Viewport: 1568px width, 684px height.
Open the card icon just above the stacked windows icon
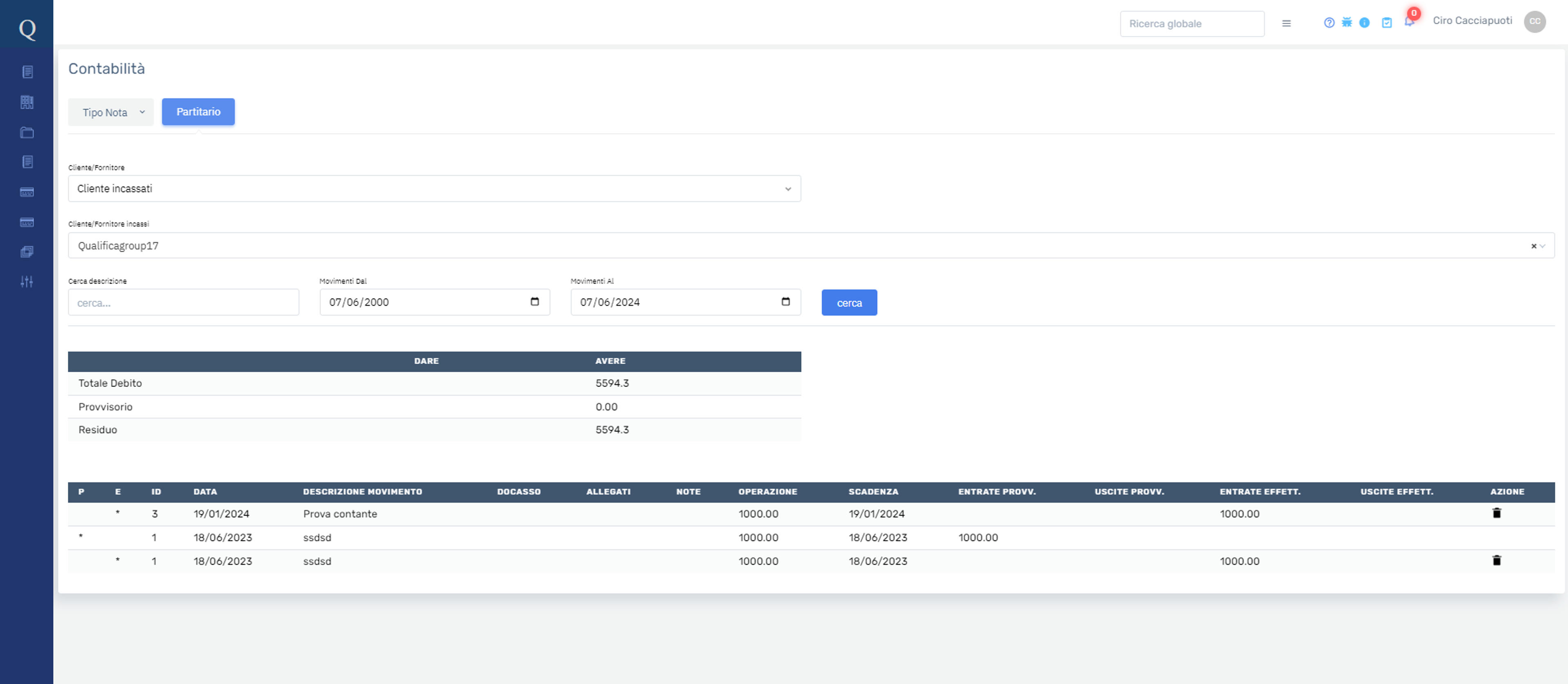pyautogui.click(x=27, y=222)
